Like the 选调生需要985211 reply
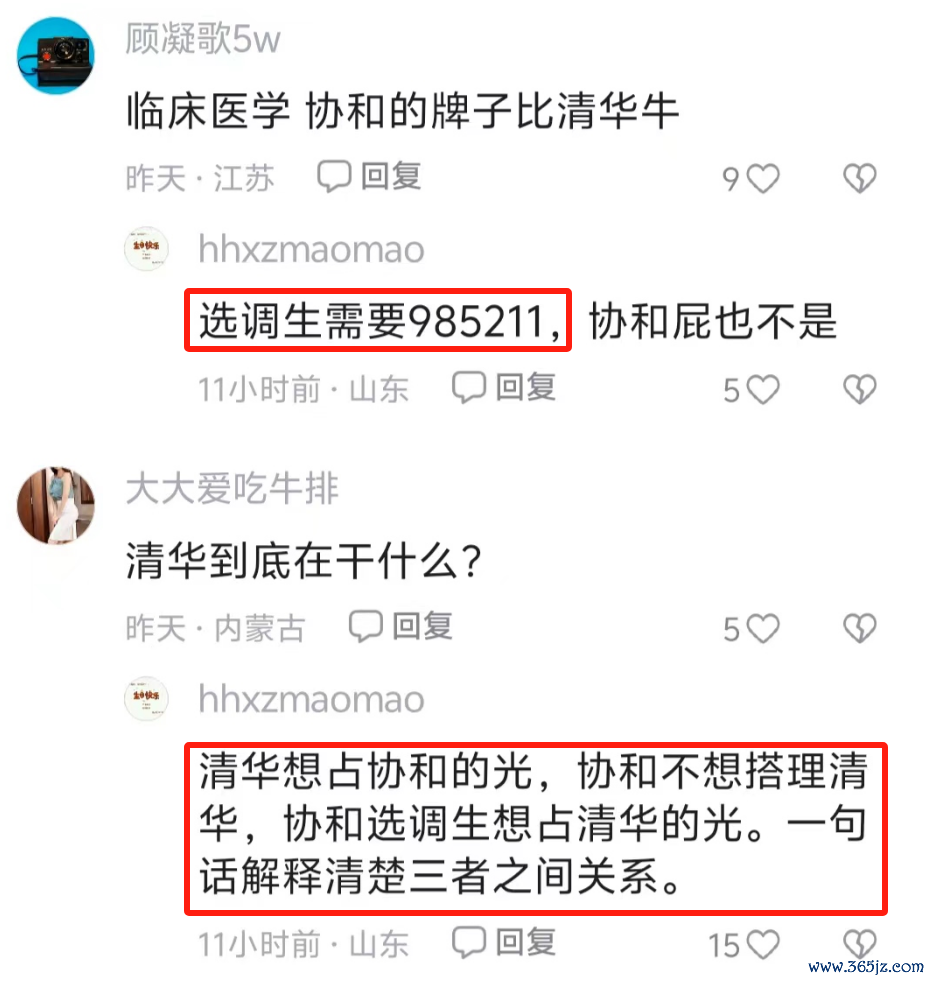Viewport: 931px width, 982px height. 763,390
